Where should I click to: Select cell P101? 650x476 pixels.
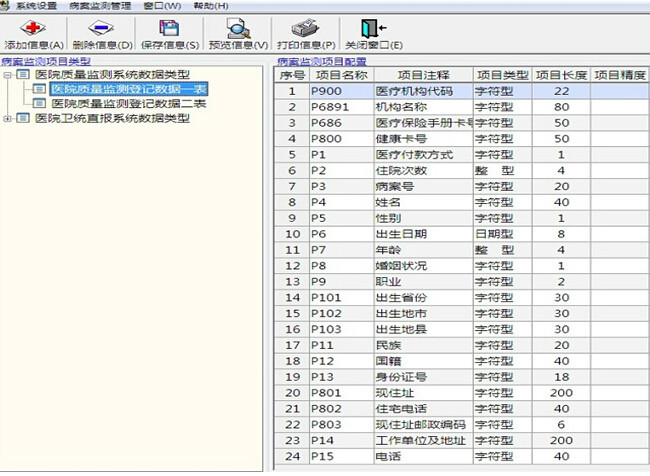tap(342, 297)
